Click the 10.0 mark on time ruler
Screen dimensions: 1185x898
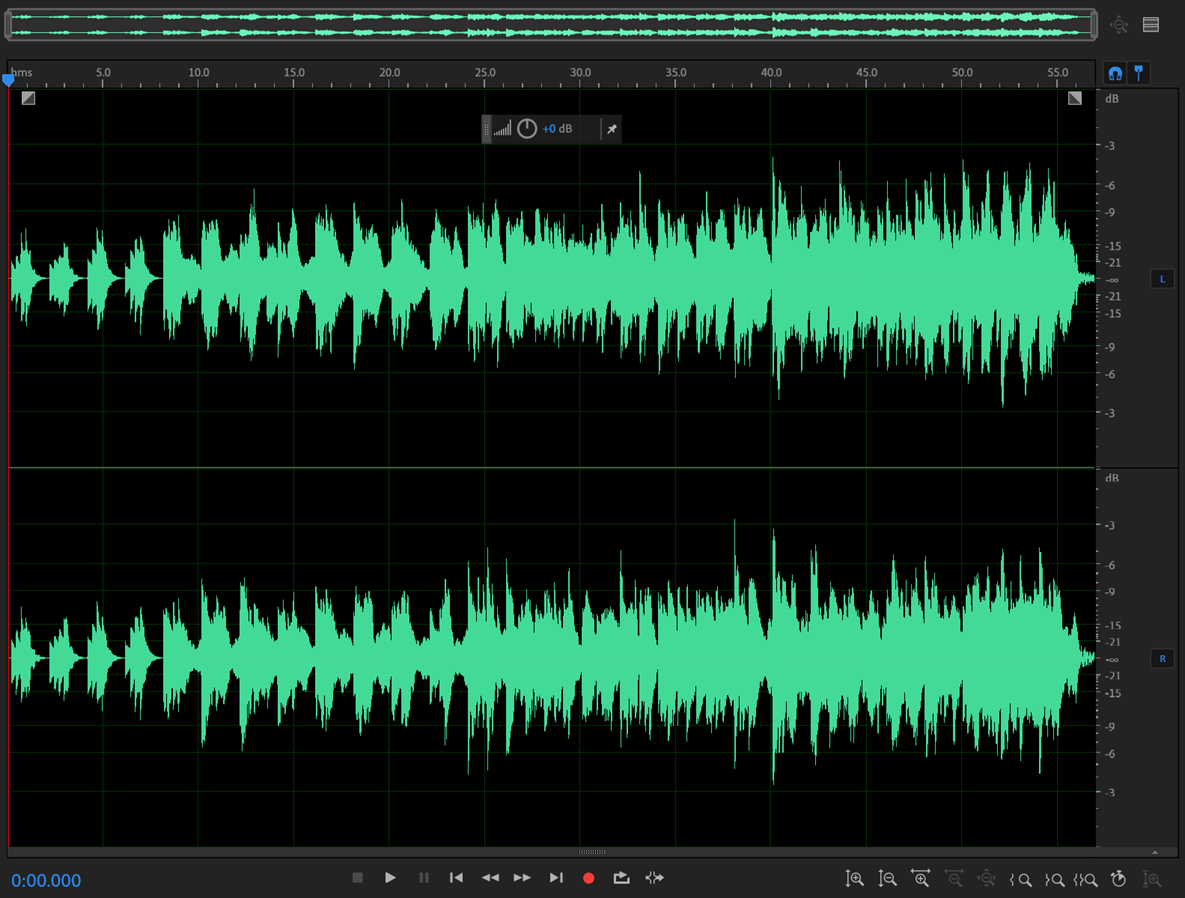199,73
